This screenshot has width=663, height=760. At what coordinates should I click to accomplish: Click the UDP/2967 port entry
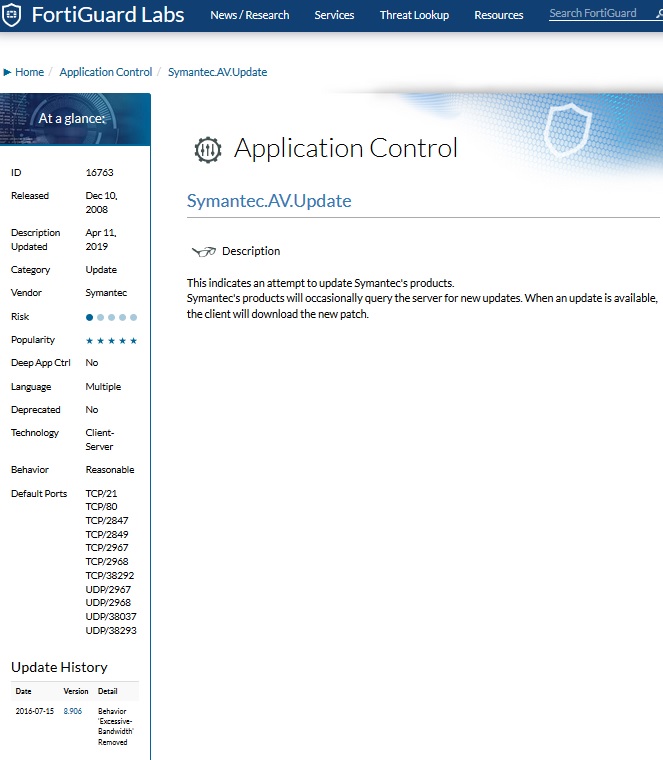(108, 590)
